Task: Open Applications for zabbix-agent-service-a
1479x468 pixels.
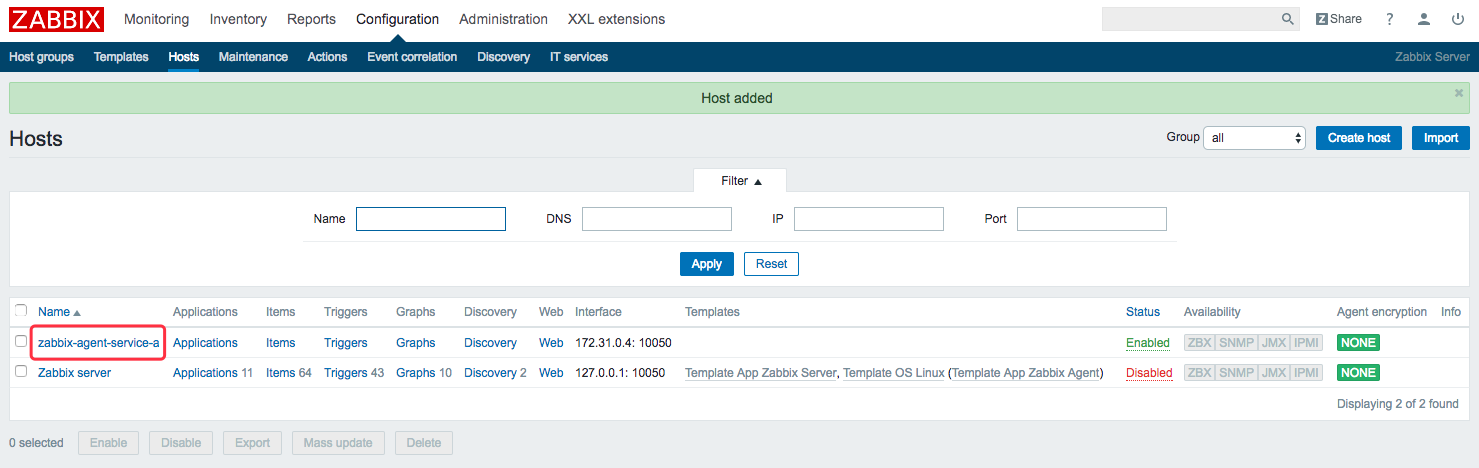Action: 205,343
